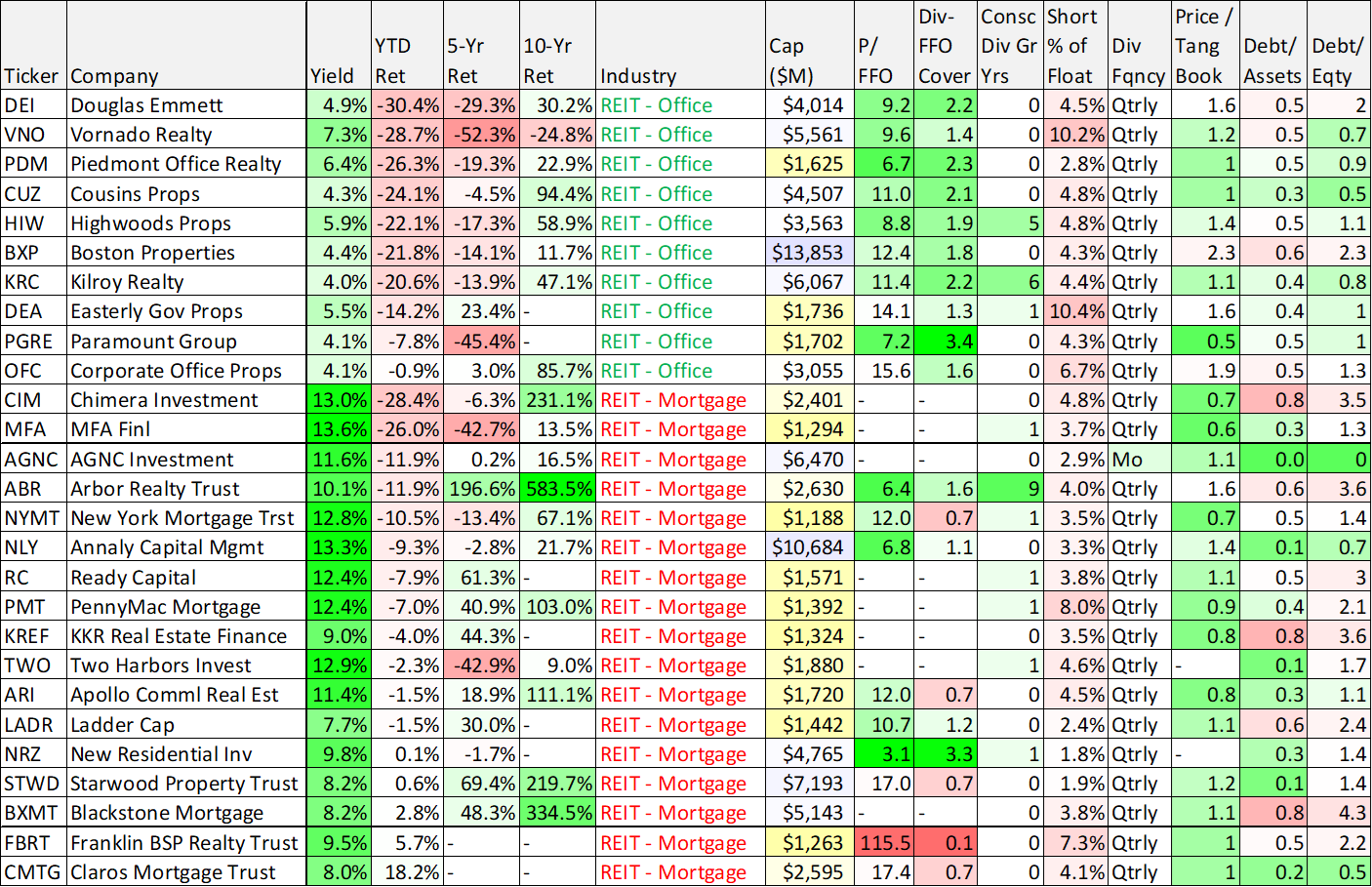
Task: Select Chimera Investment yield 13.0%
Action: [x=339, y=400]
